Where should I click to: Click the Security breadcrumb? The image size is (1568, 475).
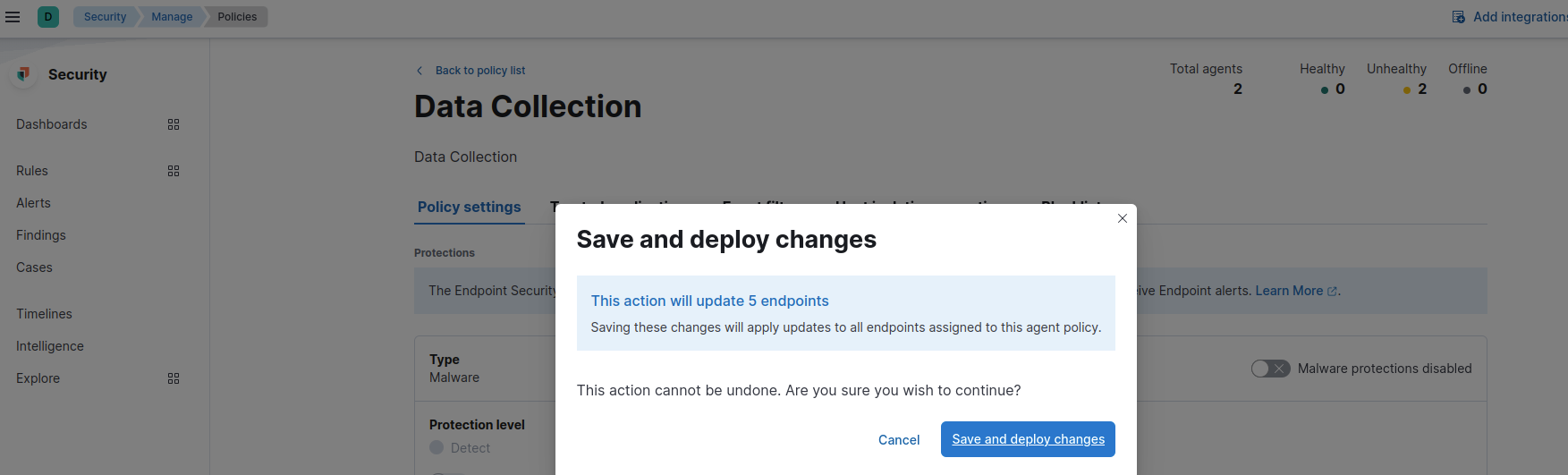tap(105, 17)
